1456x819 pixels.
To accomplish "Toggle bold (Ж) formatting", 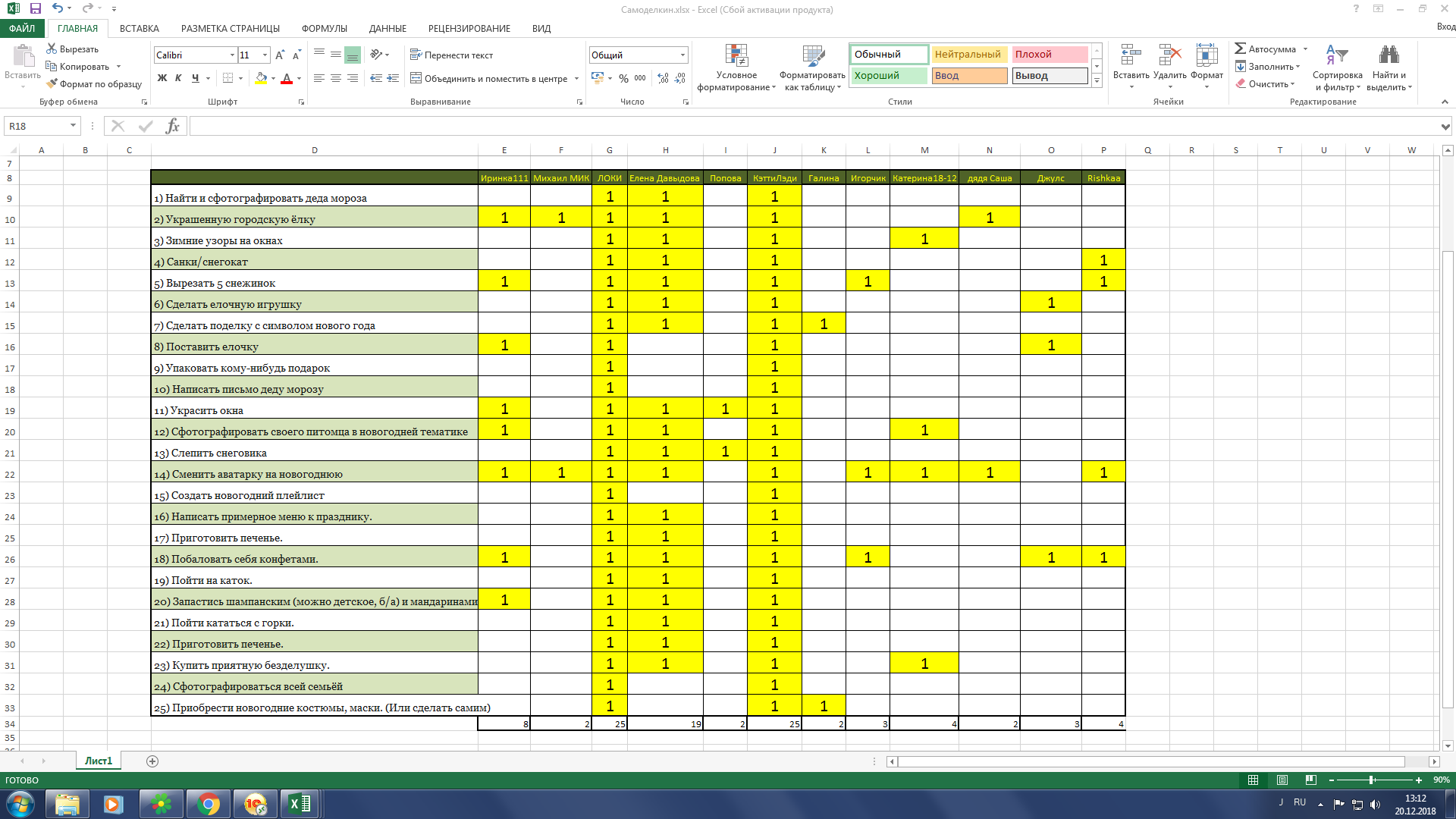I will 162,78.
